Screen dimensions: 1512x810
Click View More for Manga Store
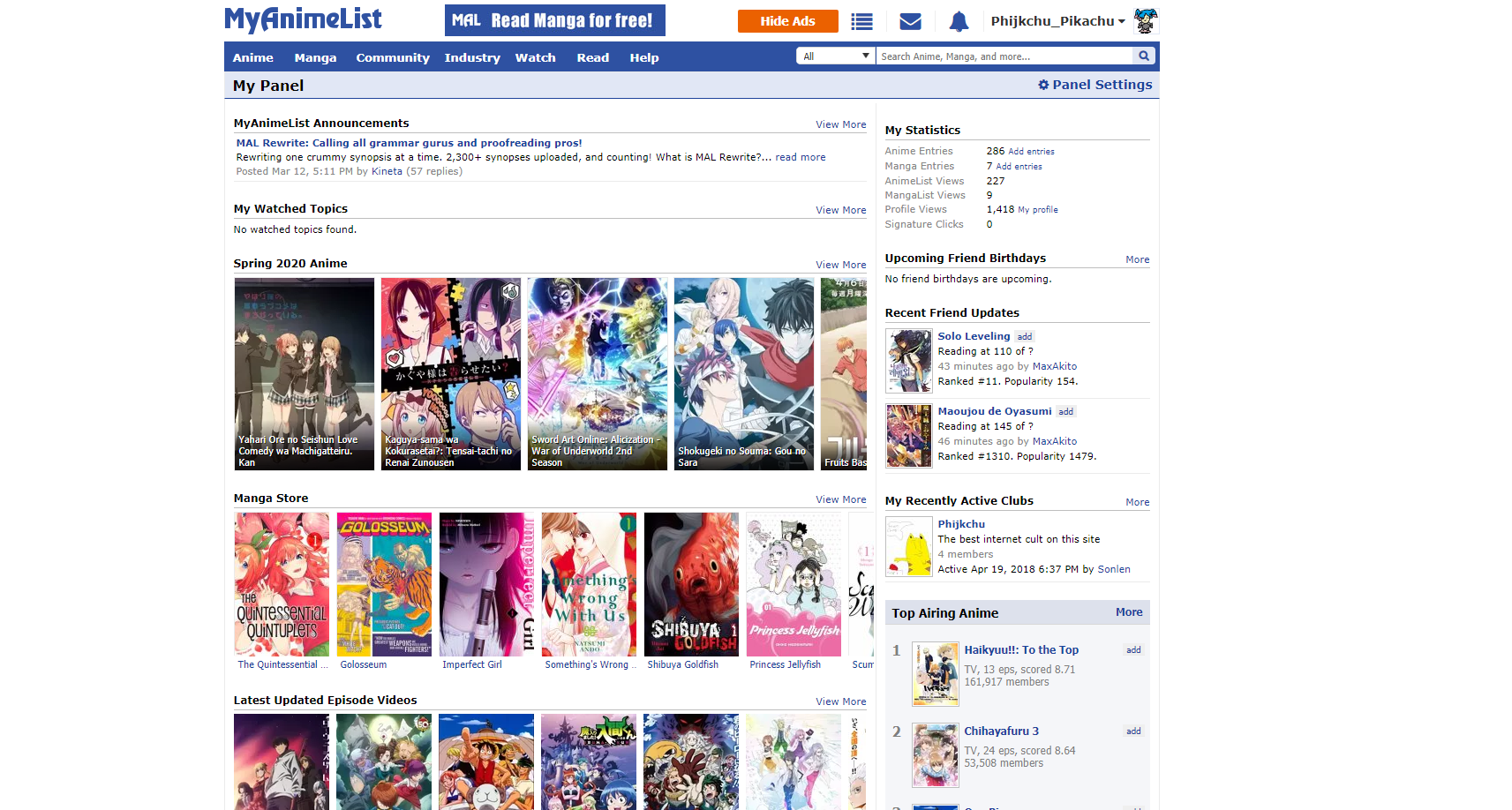tap(841, 499)
